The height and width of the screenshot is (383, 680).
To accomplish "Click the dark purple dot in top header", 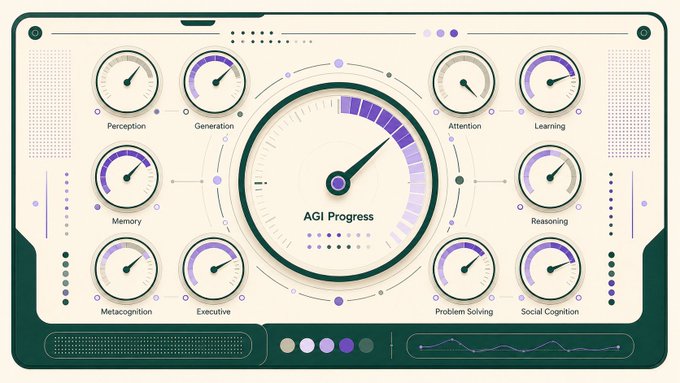I will [x=454, y=33].
